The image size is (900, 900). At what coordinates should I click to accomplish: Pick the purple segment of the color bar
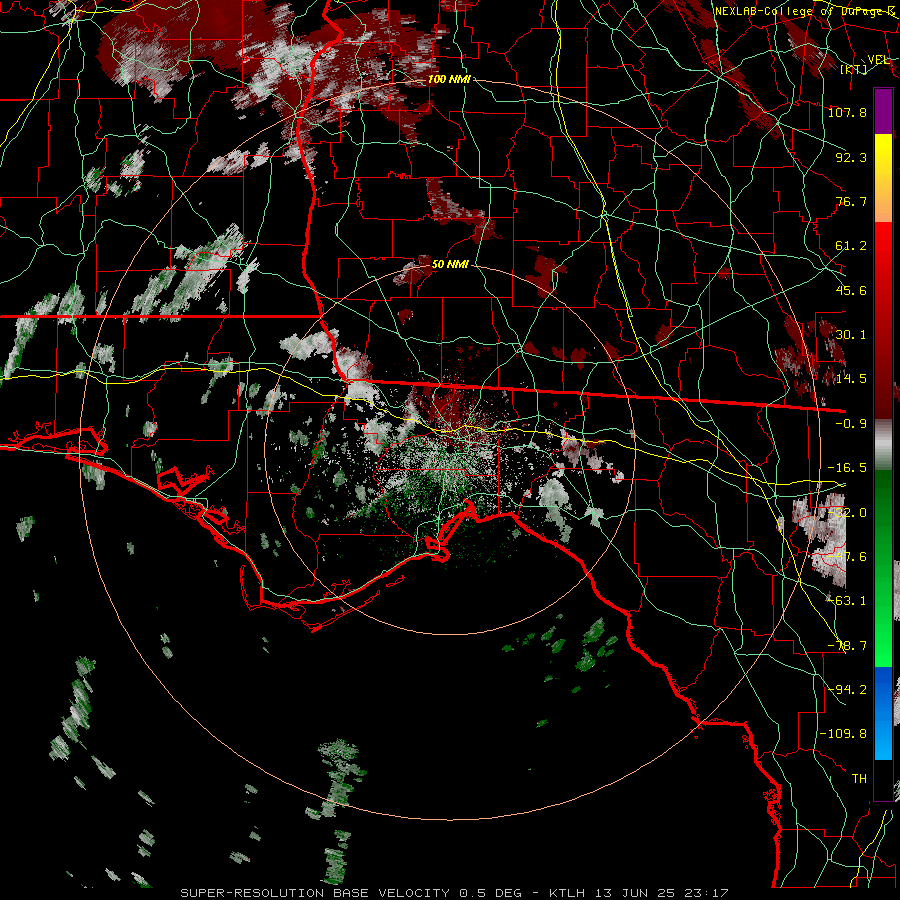[883, 111]
